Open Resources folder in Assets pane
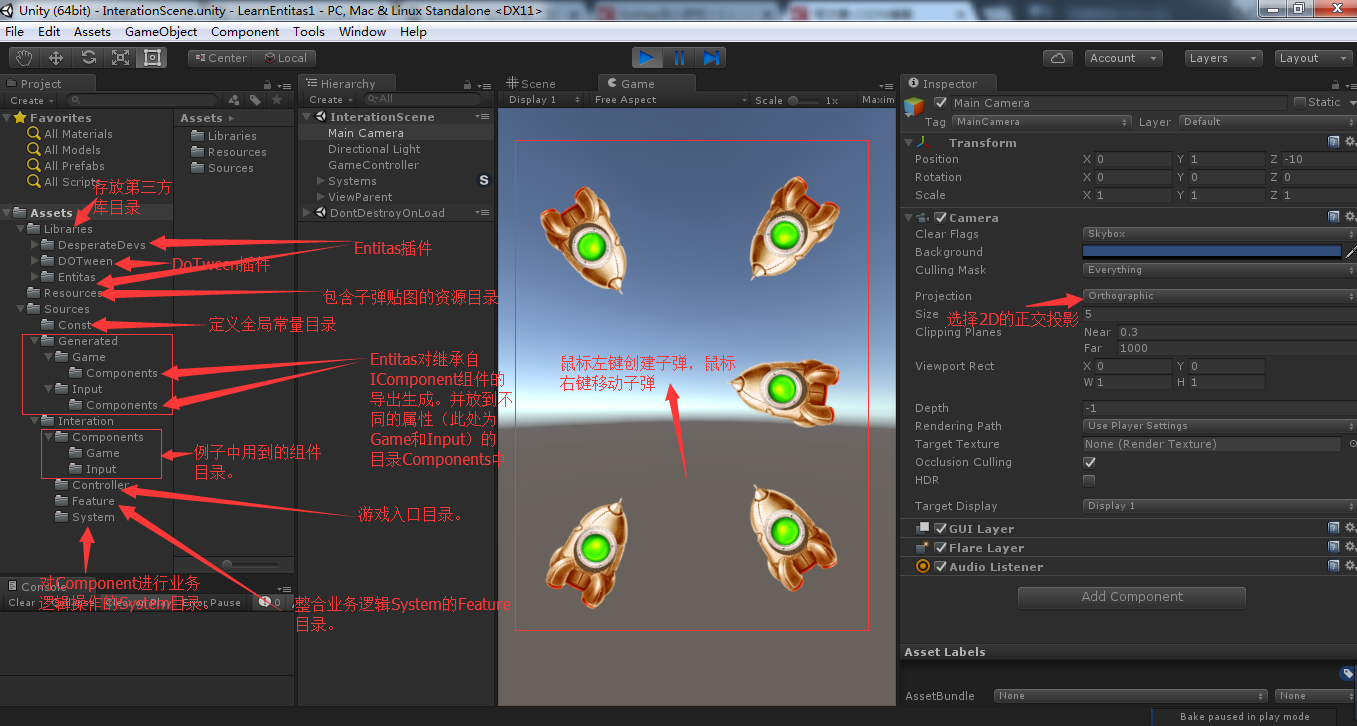The image size is (1357, 726). [229, 152]
